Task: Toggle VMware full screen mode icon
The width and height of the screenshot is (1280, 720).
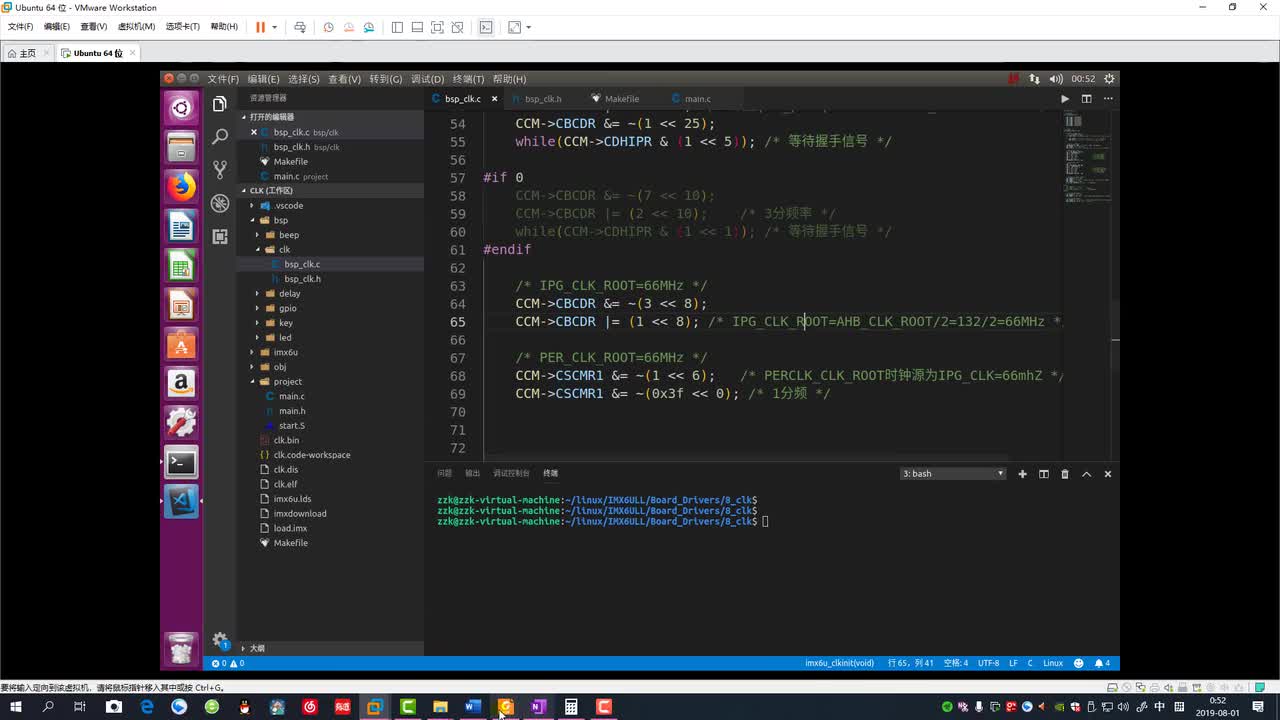Action: coord(437,27)
